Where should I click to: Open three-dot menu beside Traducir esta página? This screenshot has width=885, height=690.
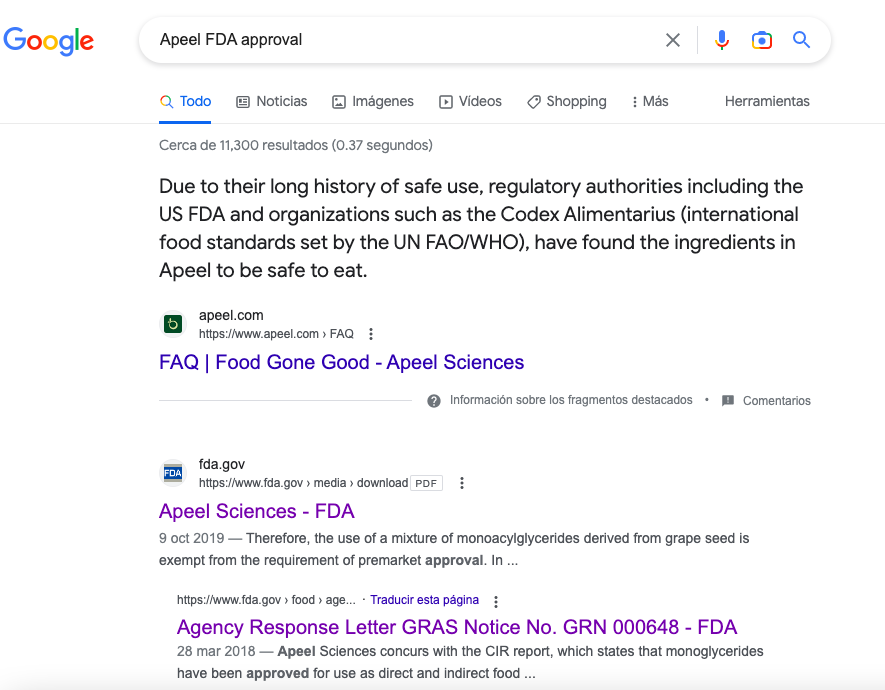coord(496,601)
